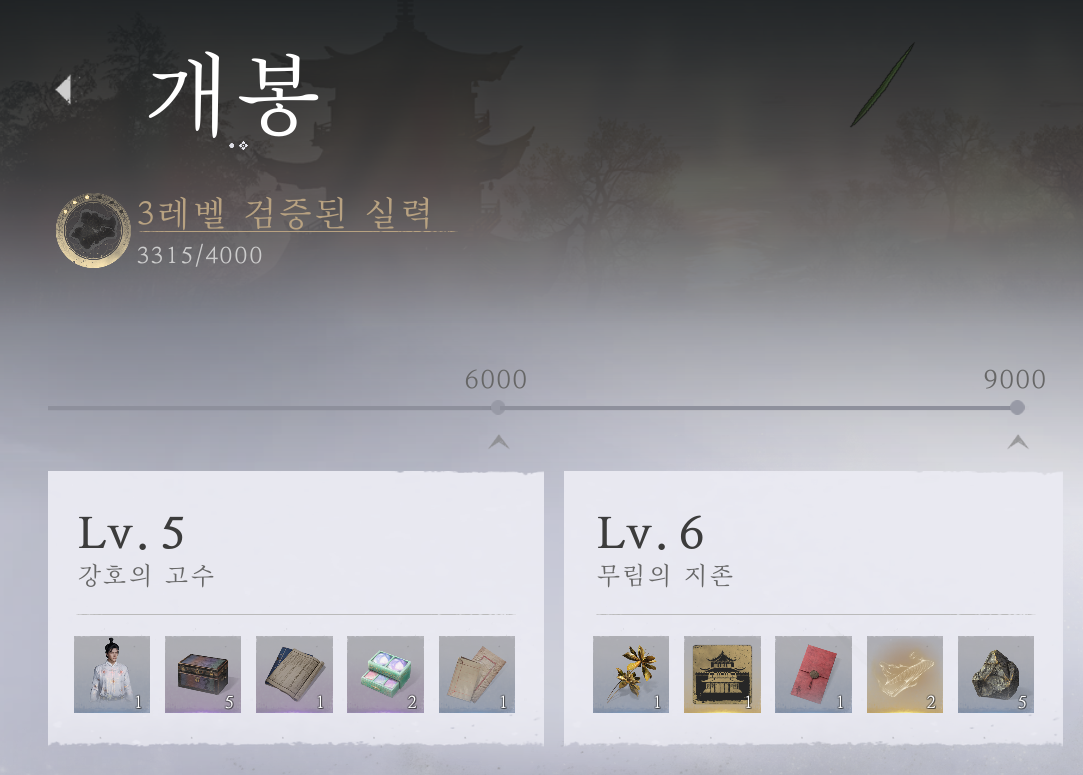This screenshot has width=1083, height=775.
Task: Select the golden flower reward in Lv. 6
Action: pyautogui.click(x=631, y=674)
